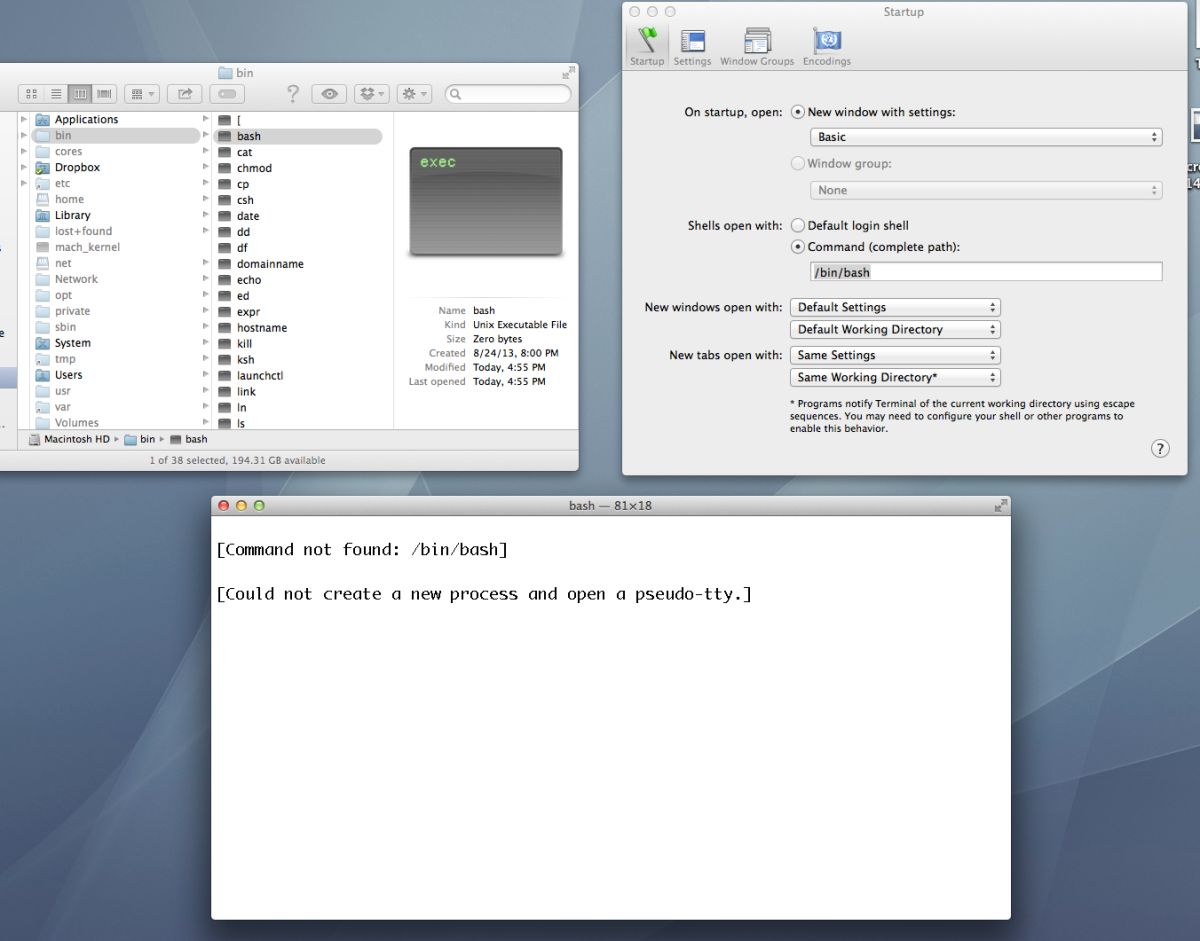Click 'bin' in Finder path bar
This screenshot has height=941, width=1200.
pos(140,439)
